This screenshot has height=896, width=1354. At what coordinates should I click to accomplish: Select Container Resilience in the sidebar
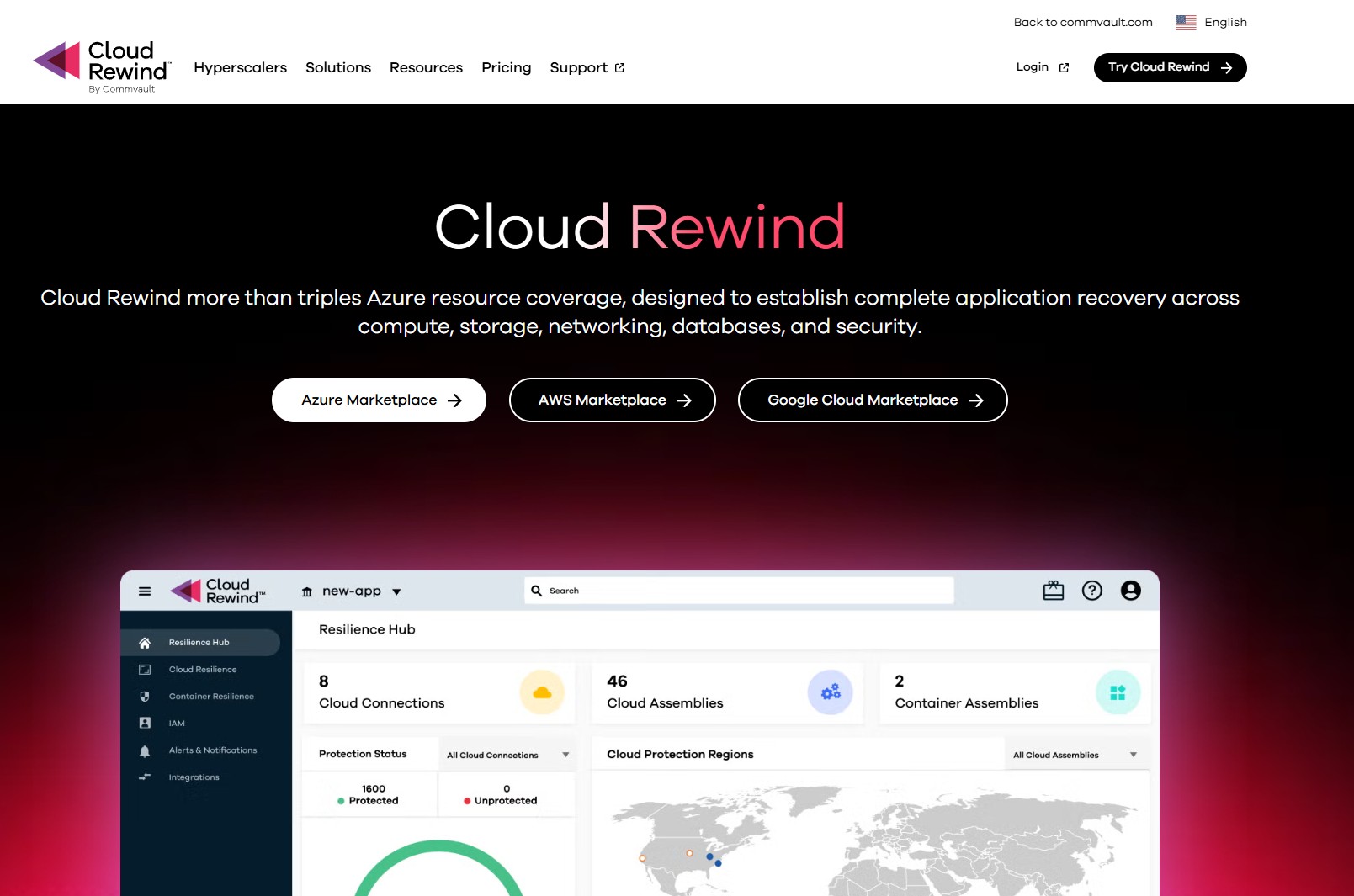click(201, 697)
